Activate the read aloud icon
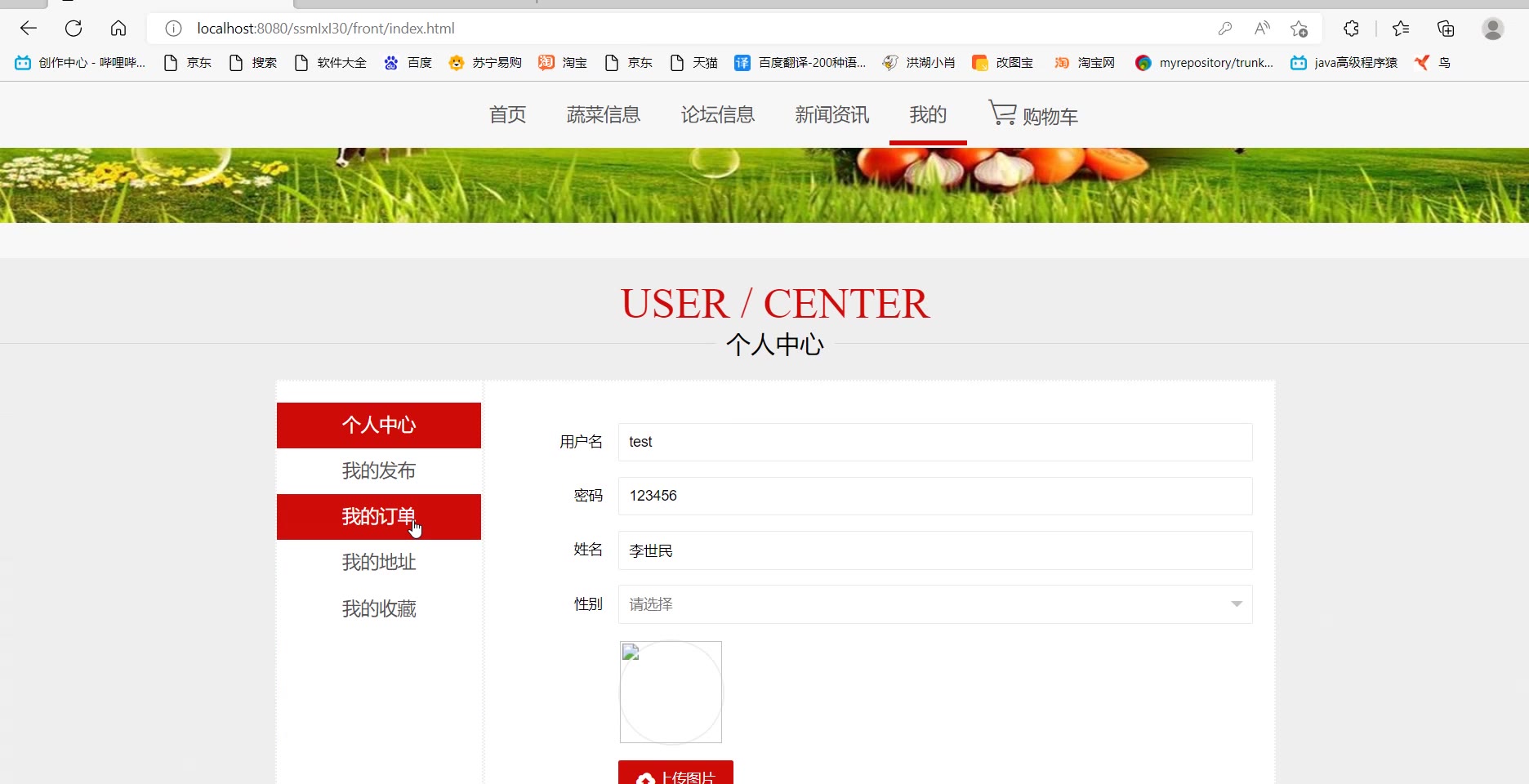 [1262, 29]
